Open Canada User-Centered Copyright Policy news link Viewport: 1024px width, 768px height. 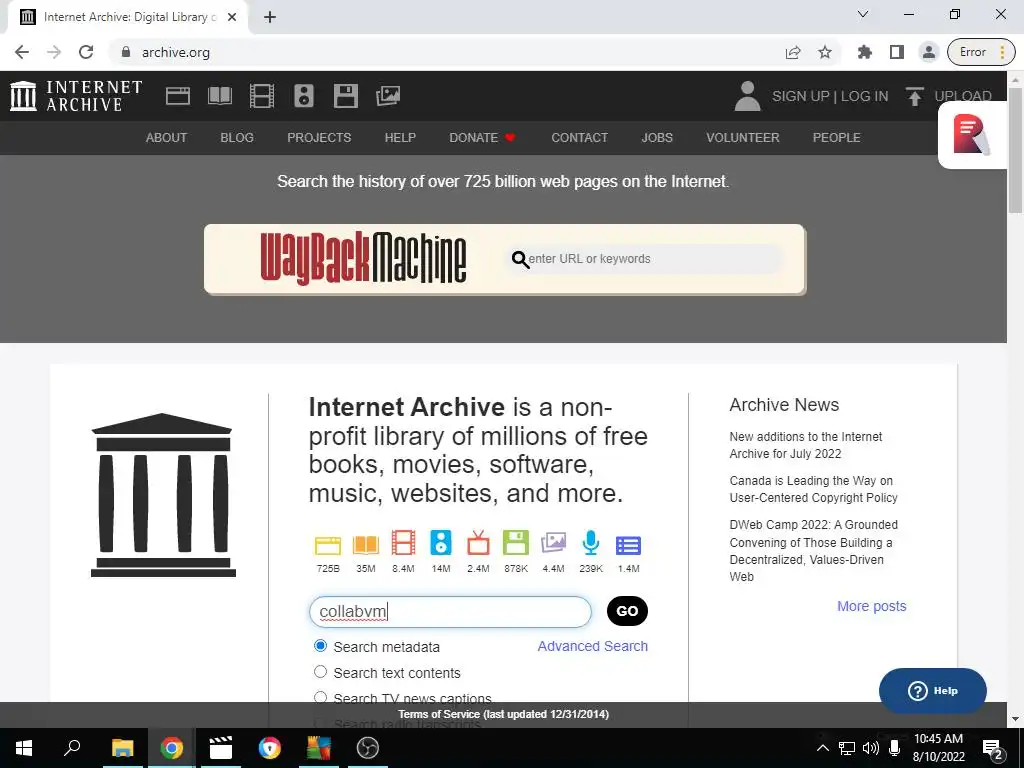click(813, 488)
